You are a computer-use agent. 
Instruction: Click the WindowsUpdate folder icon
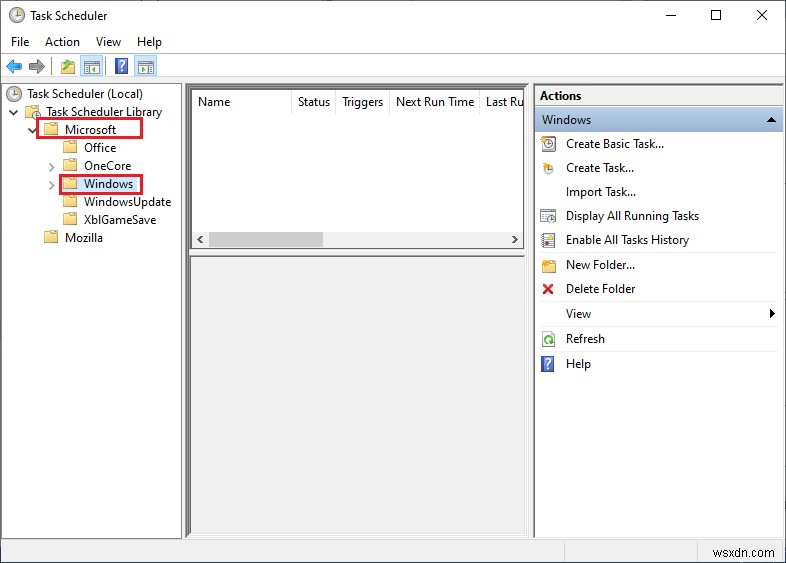pyautogui.click(x=70, y=202)
